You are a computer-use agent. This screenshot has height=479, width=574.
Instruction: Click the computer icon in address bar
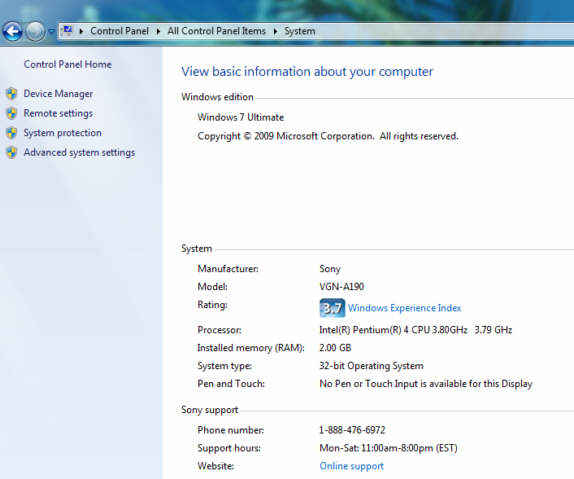coord(67,31)
